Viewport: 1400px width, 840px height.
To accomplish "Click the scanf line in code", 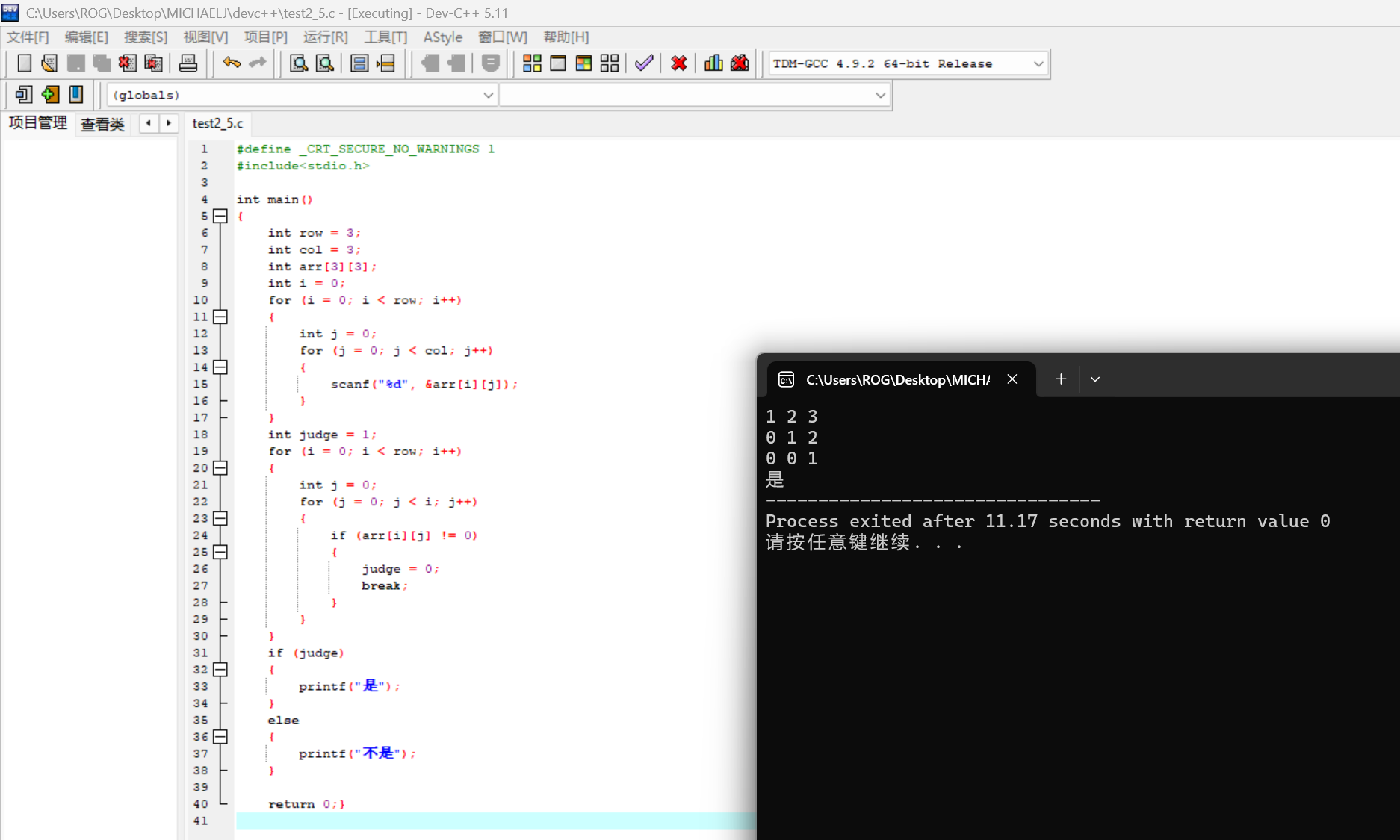I will pos(424,384).
